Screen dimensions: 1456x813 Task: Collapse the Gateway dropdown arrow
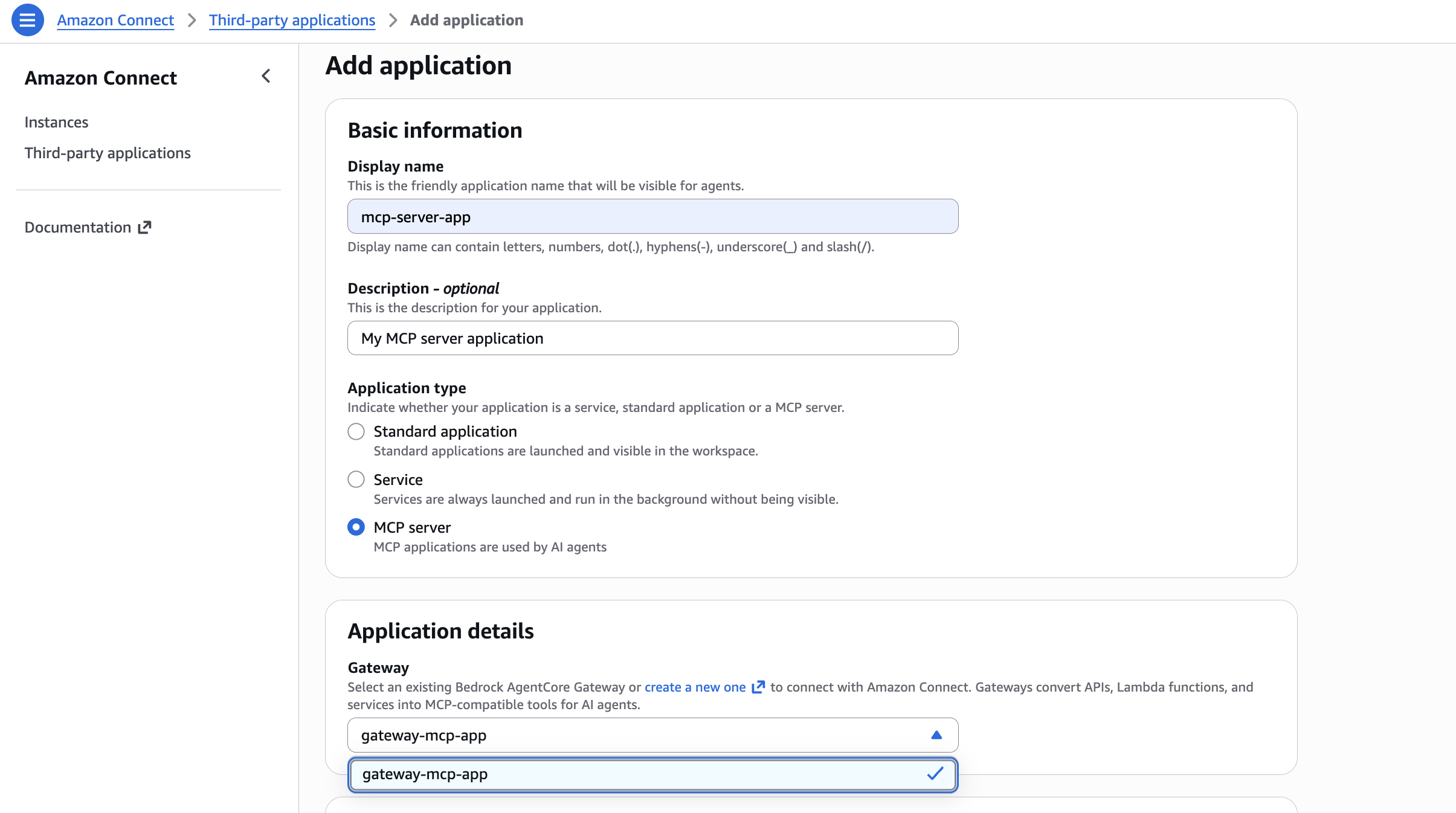[936, 735]
